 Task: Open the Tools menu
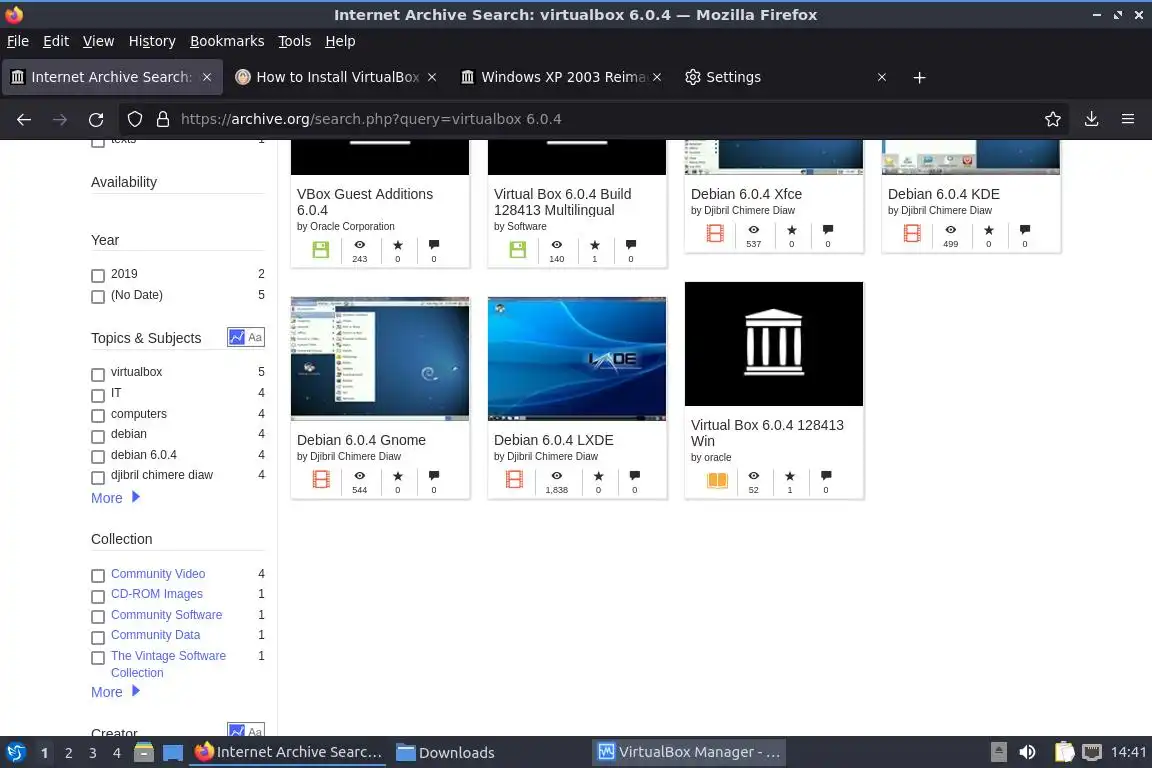(295, 41)
